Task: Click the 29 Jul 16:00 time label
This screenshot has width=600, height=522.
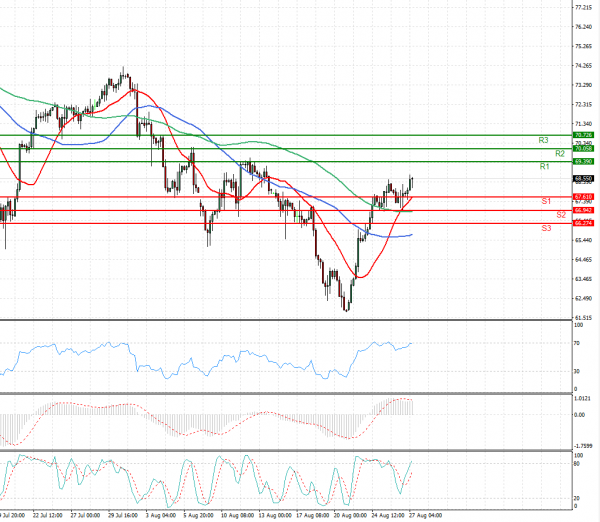Action: point(123,516)
